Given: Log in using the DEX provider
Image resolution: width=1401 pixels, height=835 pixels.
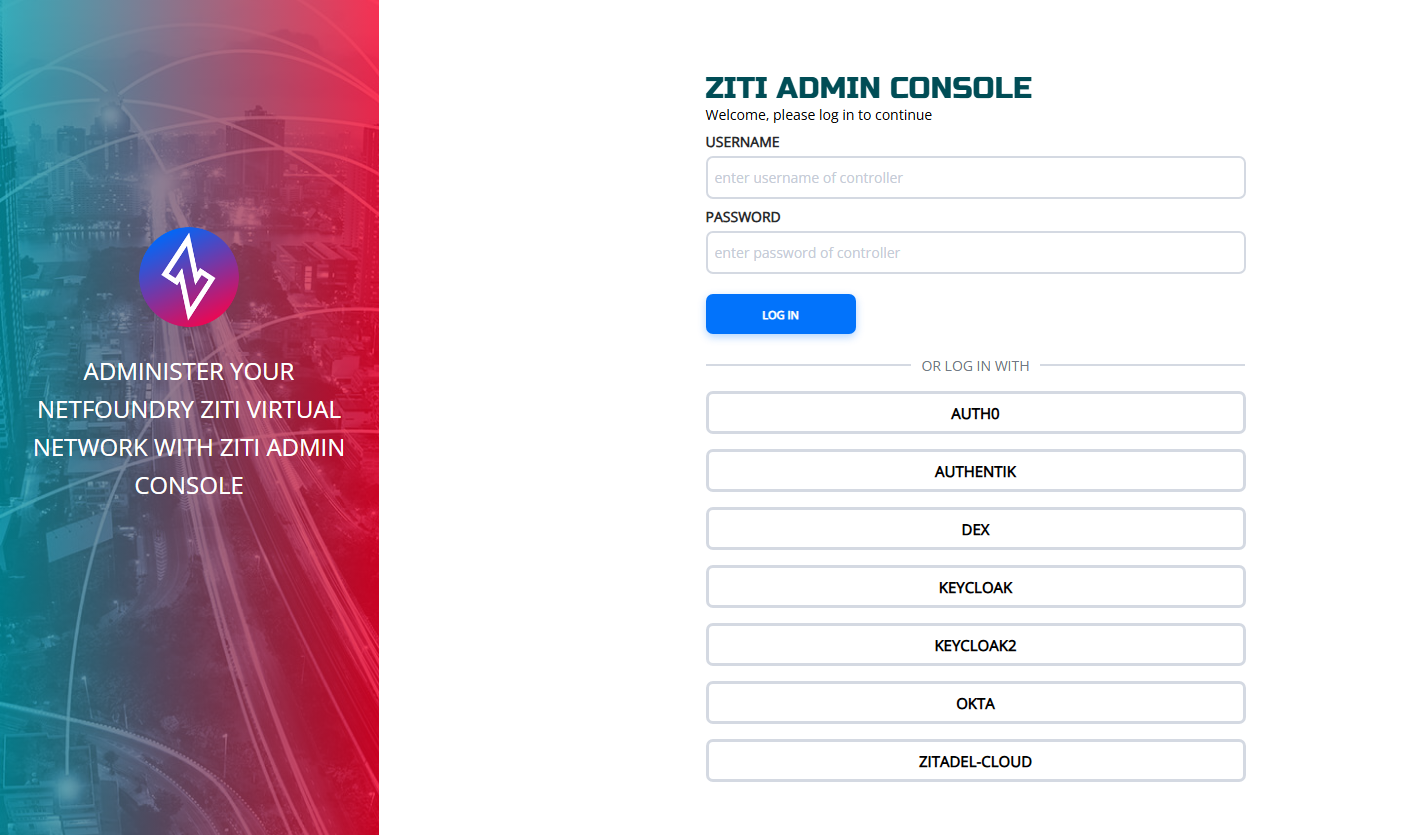Looking at the screenshot, I should 975,529.
